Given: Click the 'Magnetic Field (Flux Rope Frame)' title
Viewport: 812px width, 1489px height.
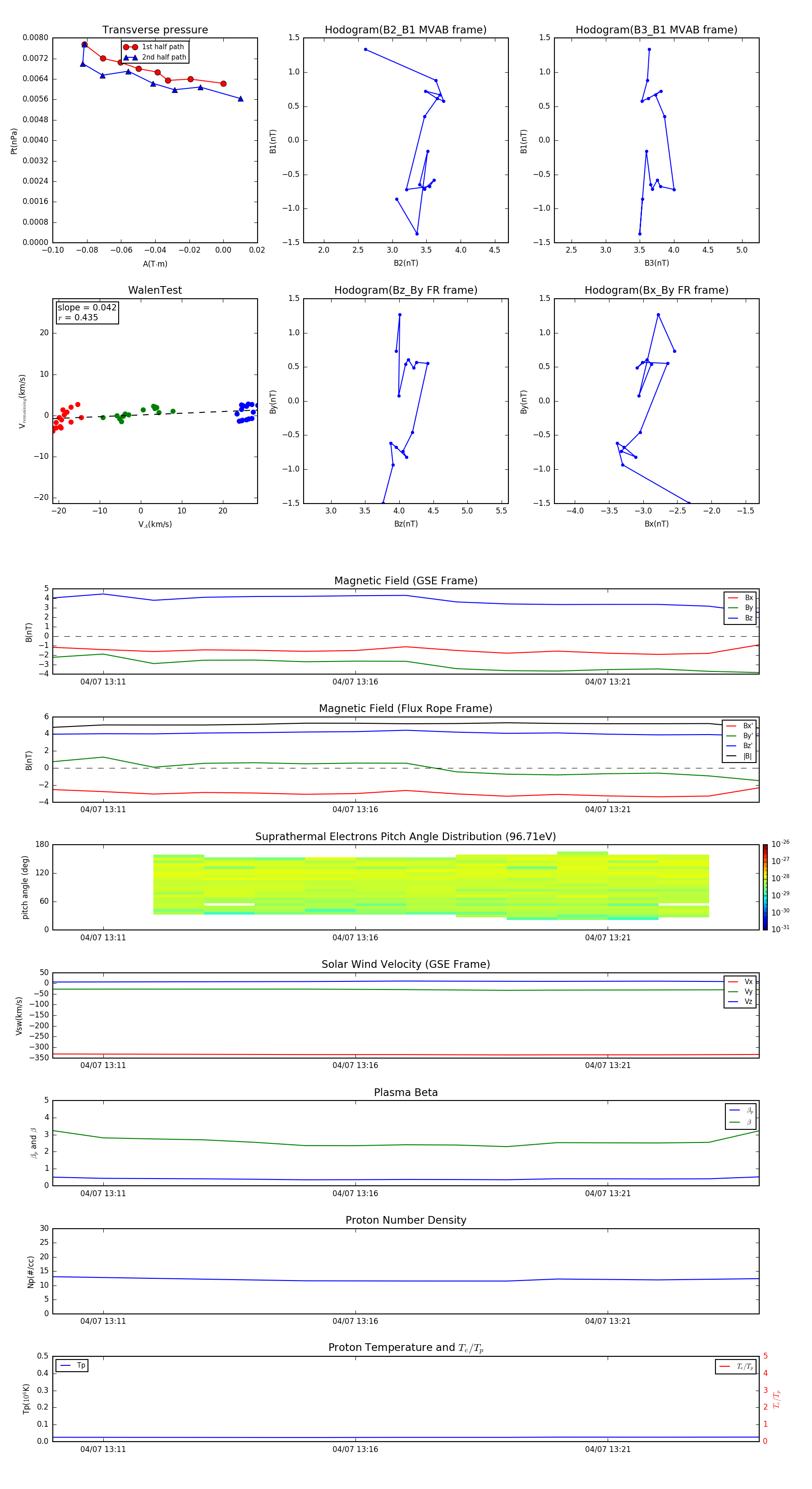Looking at the screenshot, I should 406,709.
